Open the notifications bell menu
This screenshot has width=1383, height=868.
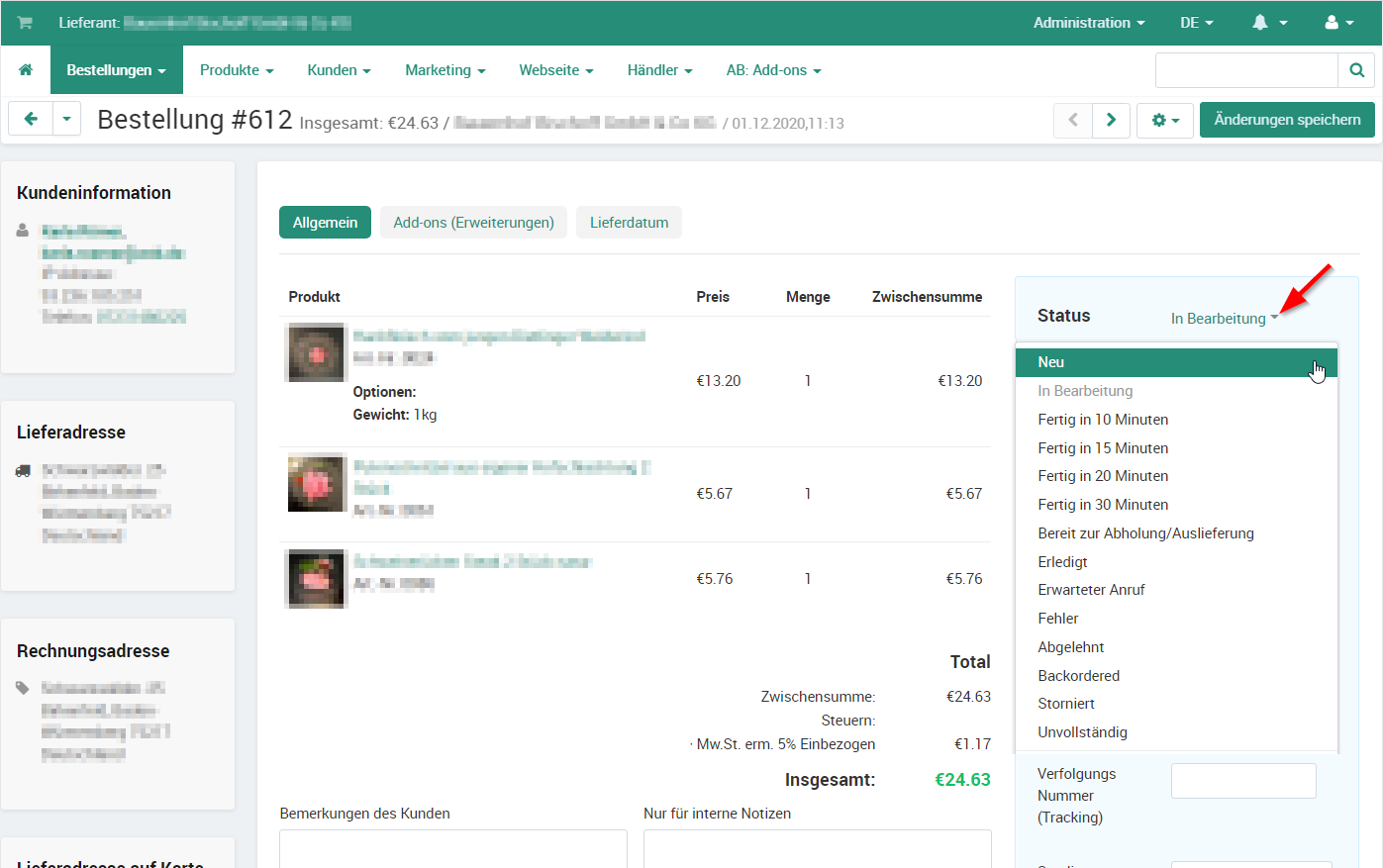click(x=1269, y=23)
